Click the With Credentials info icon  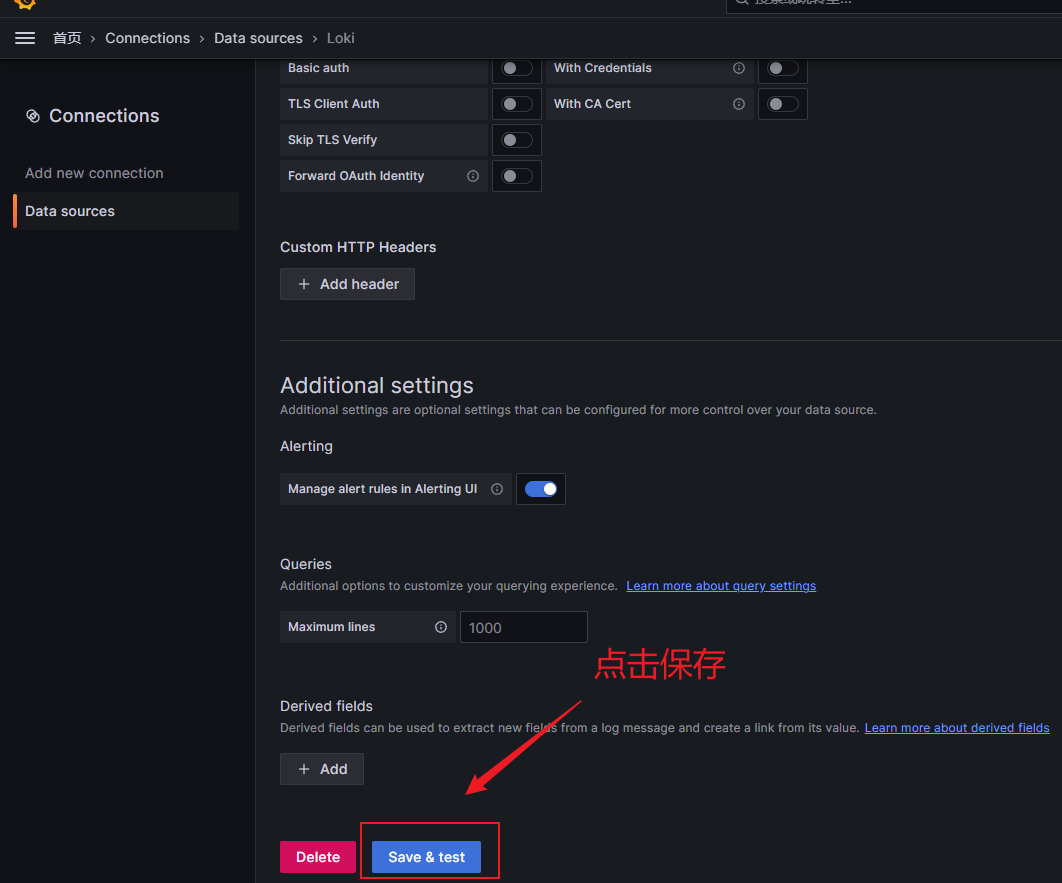click(x=739, y=68)
